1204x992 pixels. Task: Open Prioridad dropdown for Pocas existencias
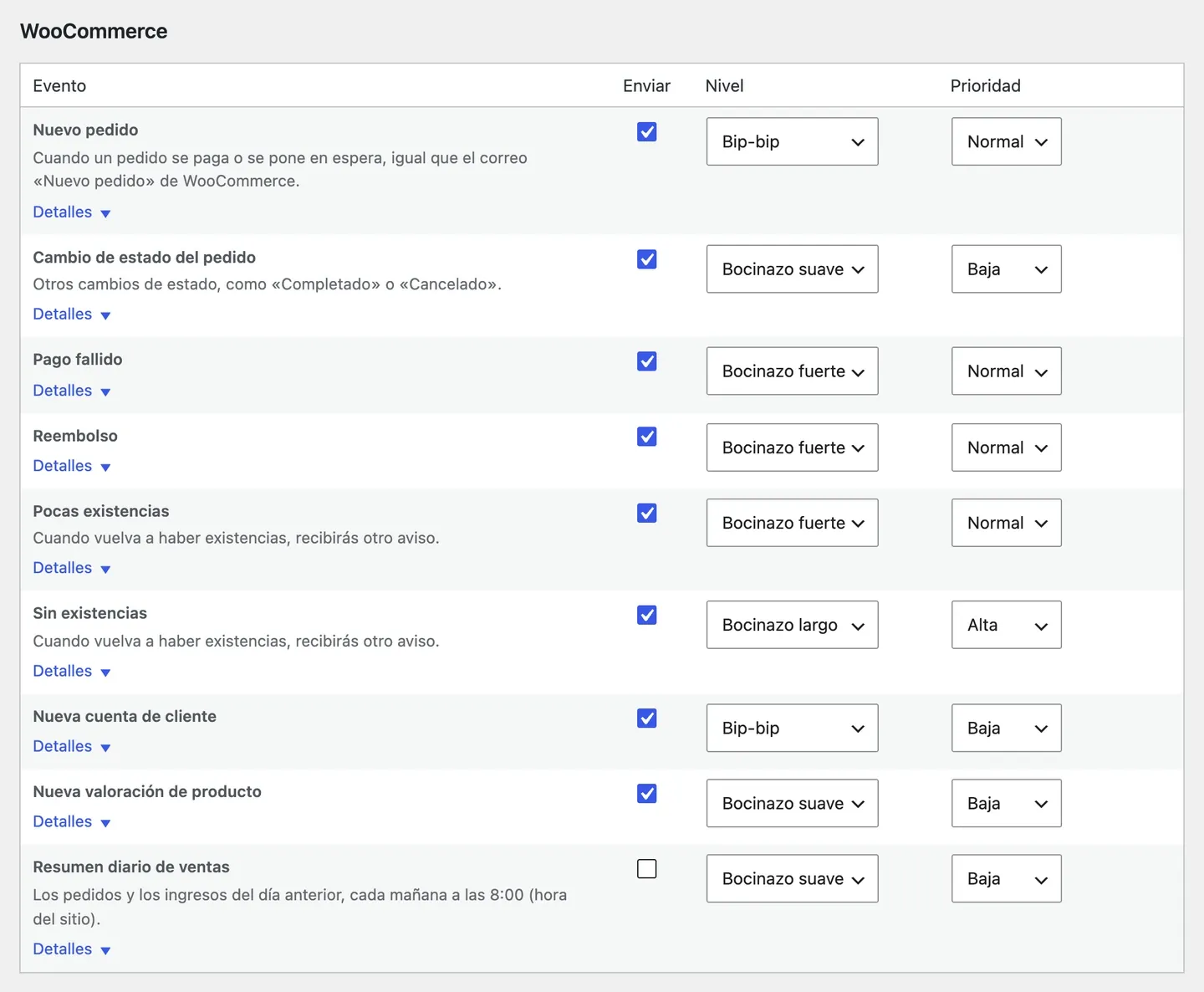(x=1006, y=523)
